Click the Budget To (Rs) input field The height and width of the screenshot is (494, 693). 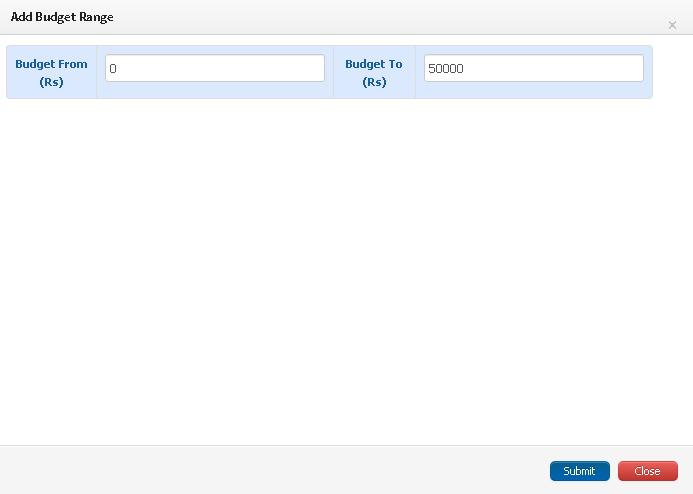coord(534,68)
